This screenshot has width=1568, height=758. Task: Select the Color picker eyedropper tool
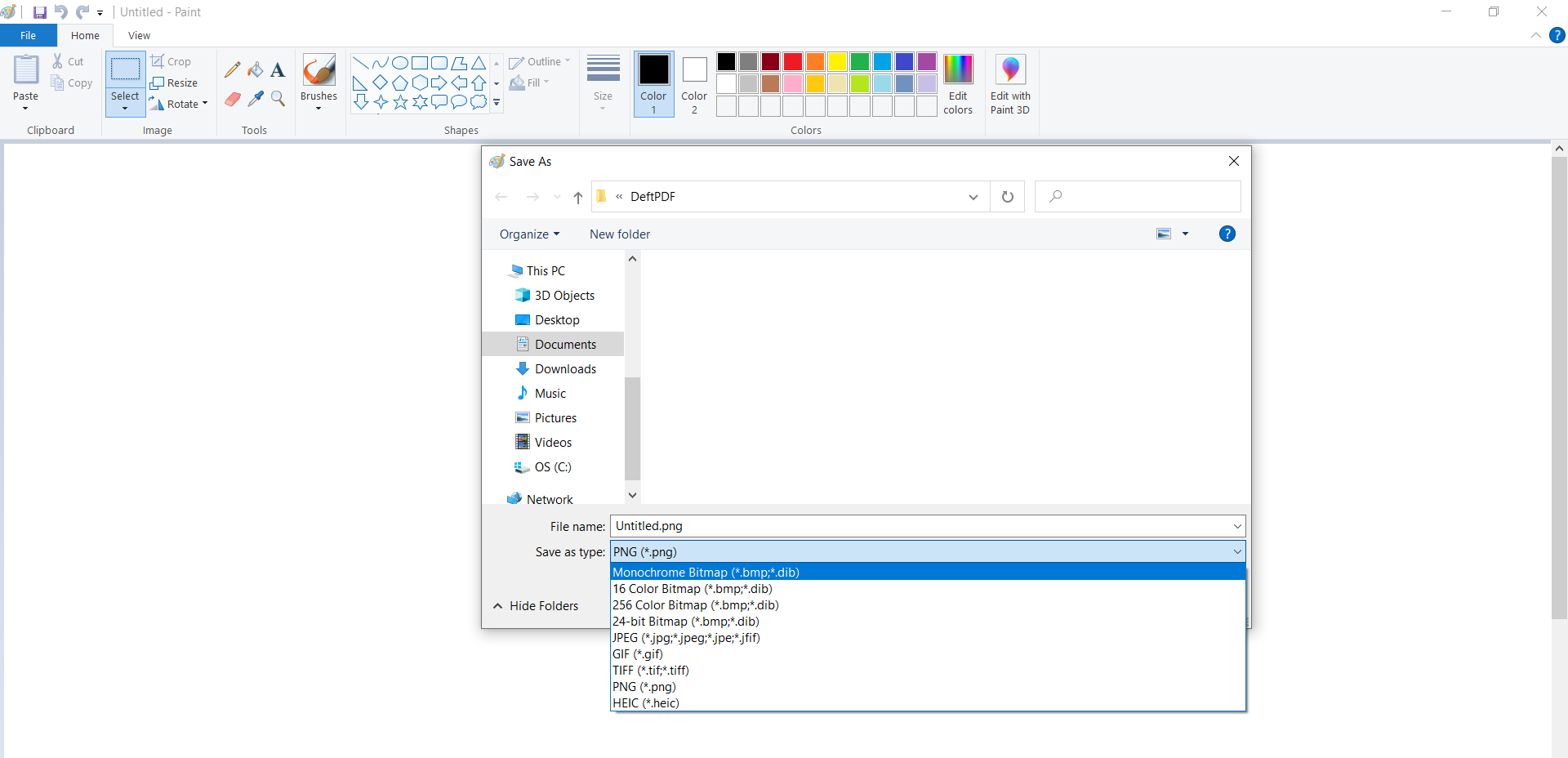(256, 99)
